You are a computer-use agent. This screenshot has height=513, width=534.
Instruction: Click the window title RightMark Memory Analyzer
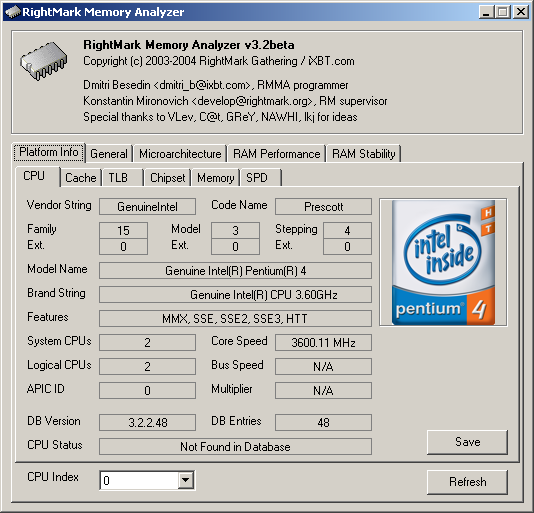(x=103, y=12)
